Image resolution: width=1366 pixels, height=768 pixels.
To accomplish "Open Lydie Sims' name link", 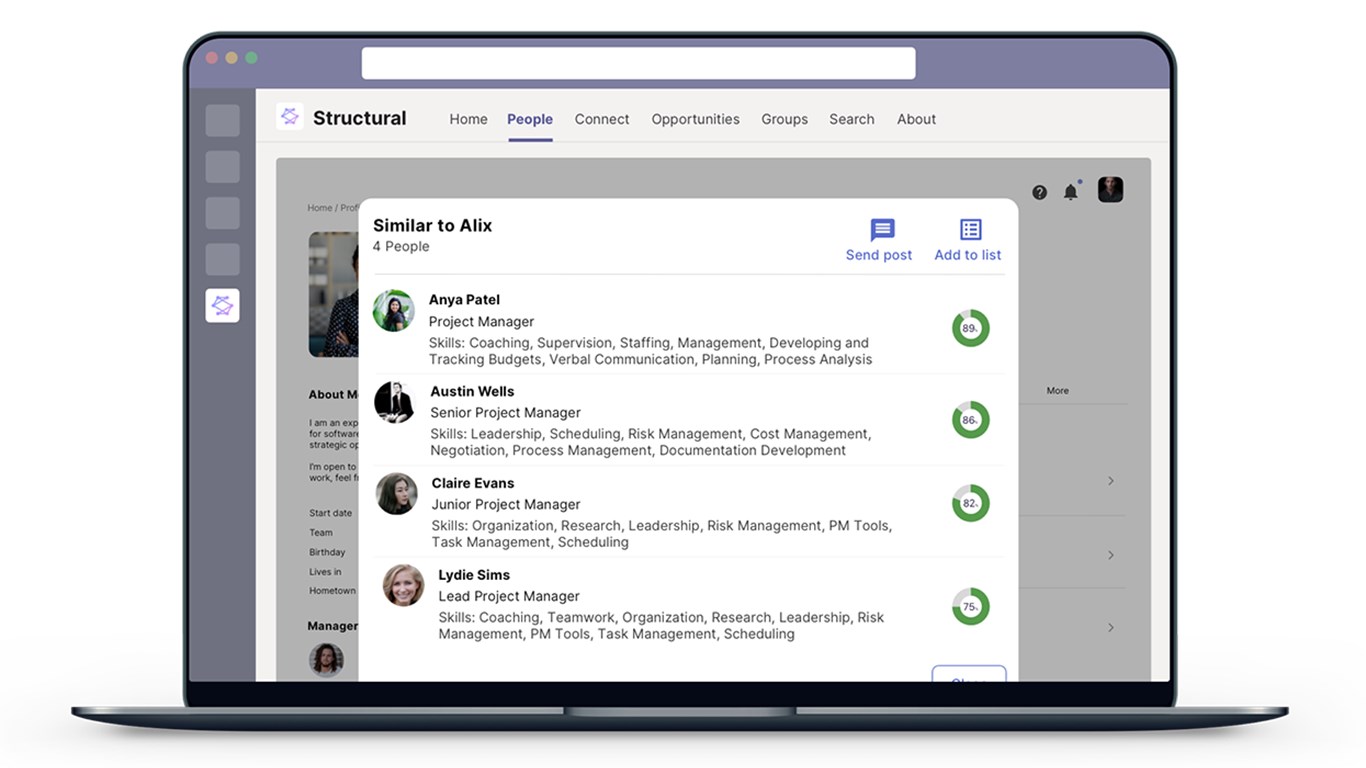I will pos(474,575).
